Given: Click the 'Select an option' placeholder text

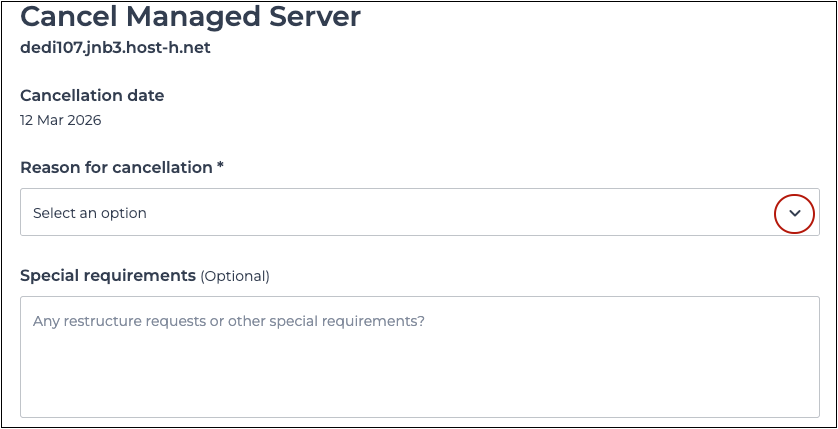Looking at the screenshot, I should (90, 213).
